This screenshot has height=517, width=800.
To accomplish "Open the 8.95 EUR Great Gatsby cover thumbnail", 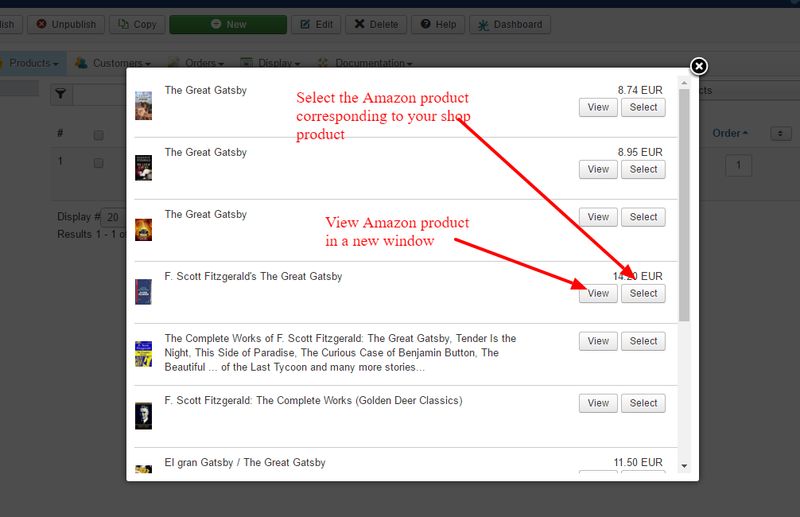I will pyautogui.click(x=143, y=168).
